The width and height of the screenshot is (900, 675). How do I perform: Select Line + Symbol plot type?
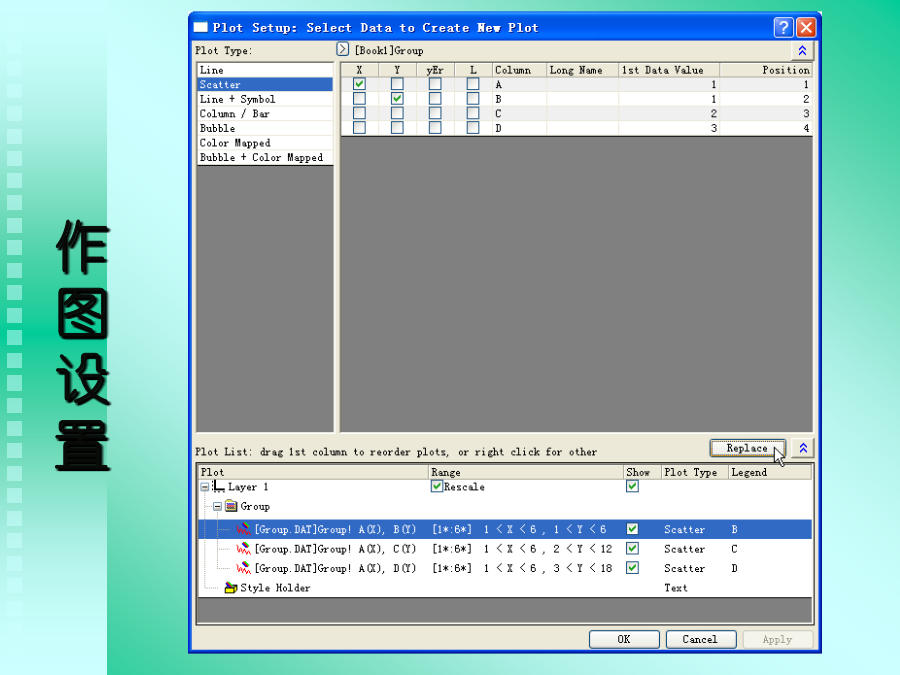(237, 99)
